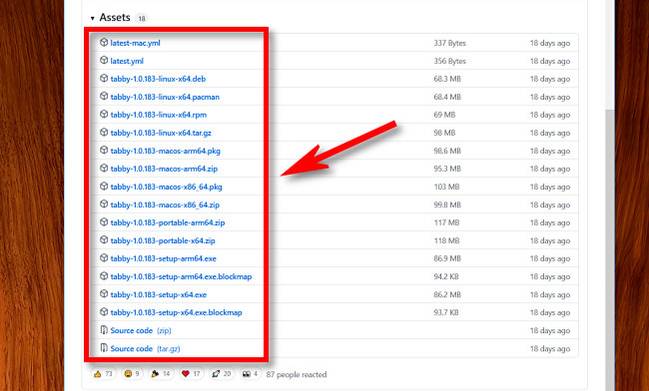
Task: Download tabby-1.0.183-macos-x86_64.pkg
Action: tap(166, 187)
